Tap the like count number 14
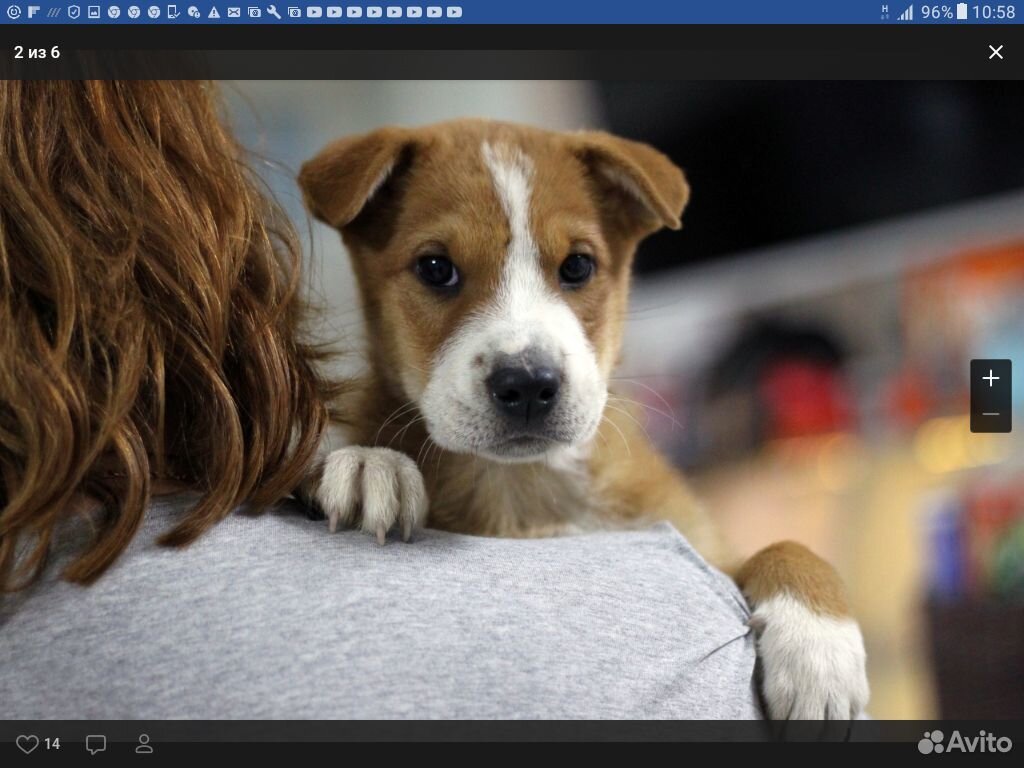Screen dimensions: 1024x768 pyautogui.click(x=52, y=744)
